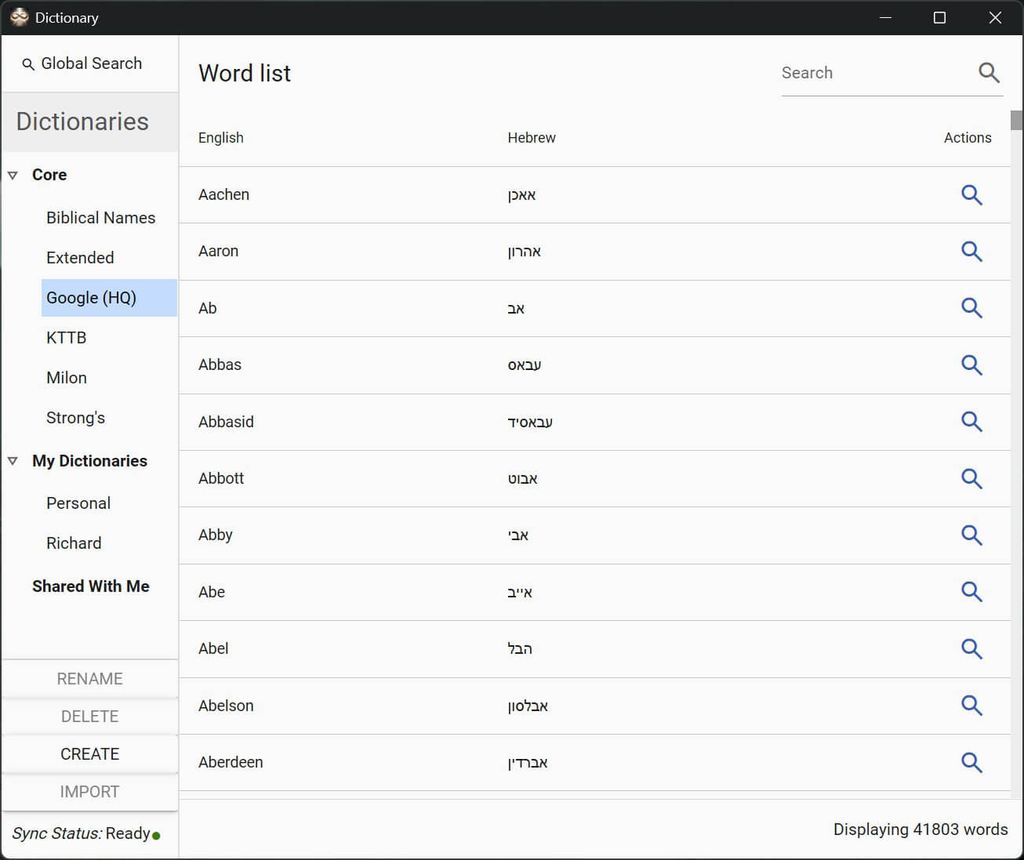The height and width of the screenshot is (860, 1024).
Task: Open lookup icon for Aaron entry
Action: 971,251
